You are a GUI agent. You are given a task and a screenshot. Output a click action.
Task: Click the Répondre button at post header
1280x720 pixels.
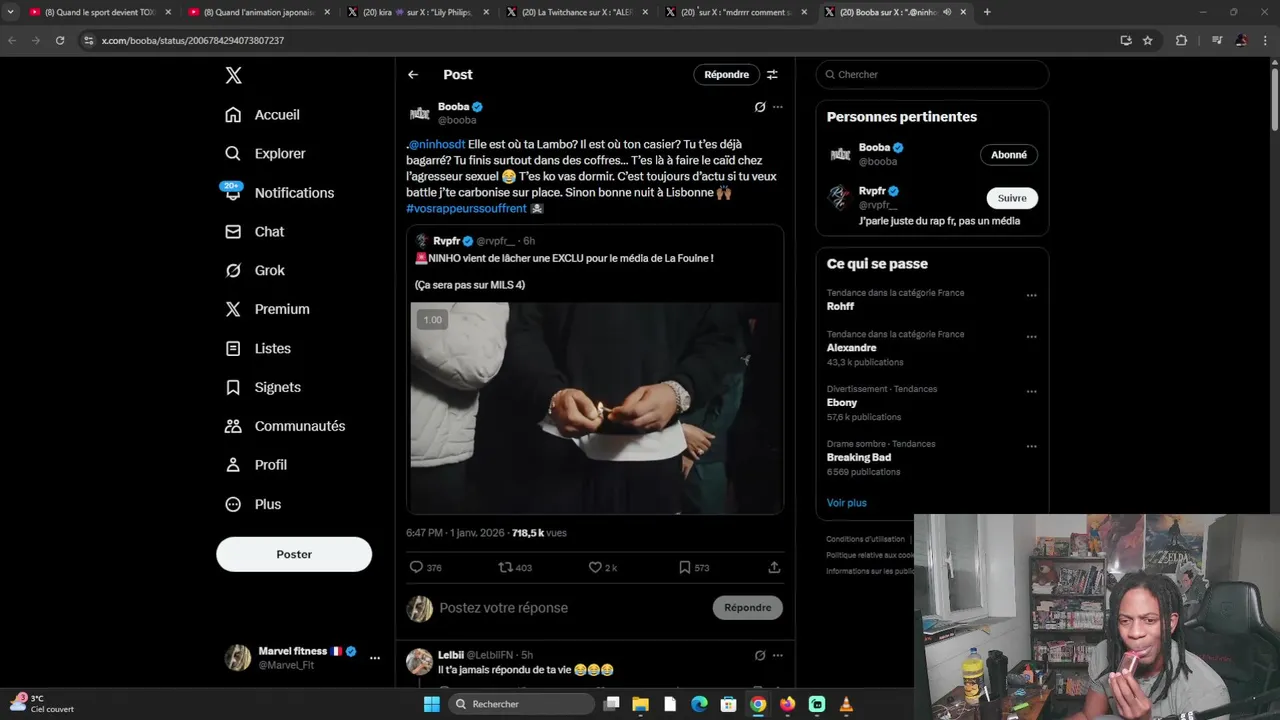pos(726,75)
